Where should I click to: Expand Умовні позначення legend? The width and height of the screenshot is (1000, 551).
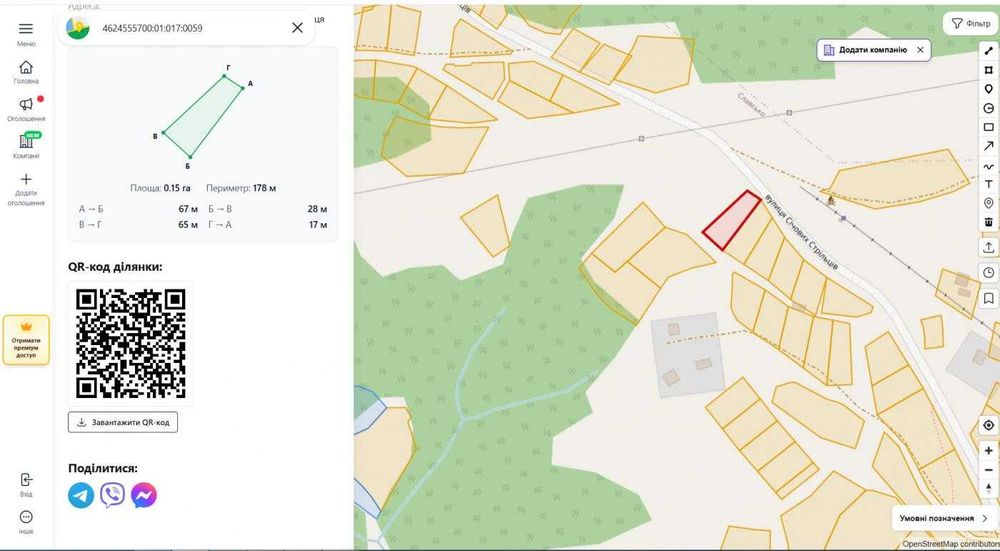(x=943, y=518)
